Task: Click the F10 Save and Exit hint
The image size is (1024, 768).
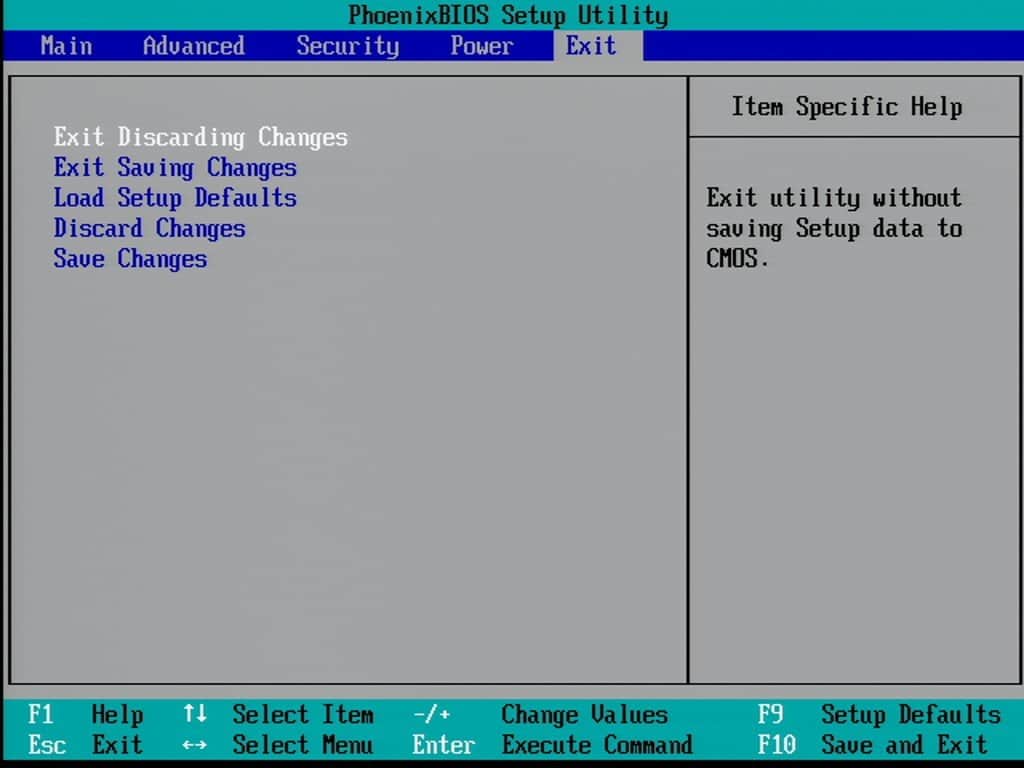Action: pos(872,744)
